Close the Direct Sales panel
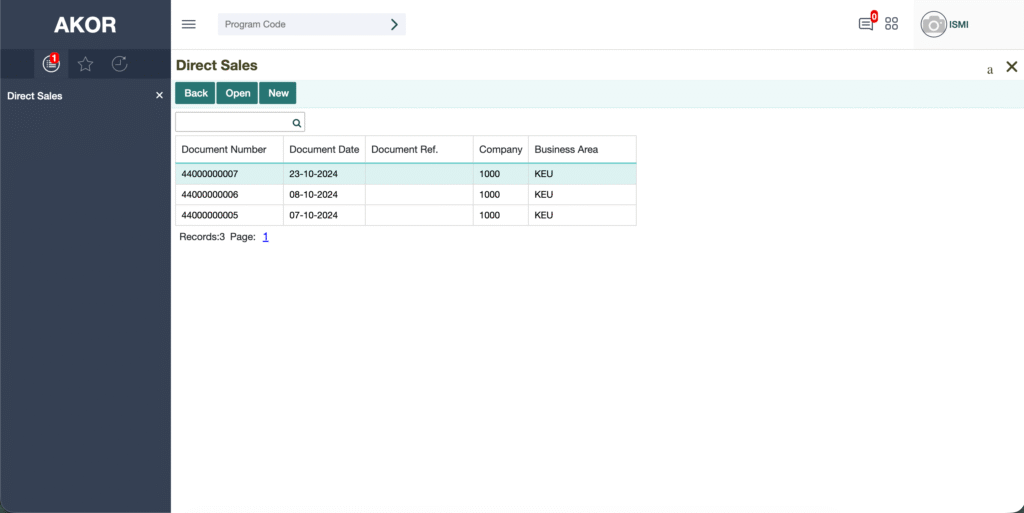 (x=1011, y=67)
